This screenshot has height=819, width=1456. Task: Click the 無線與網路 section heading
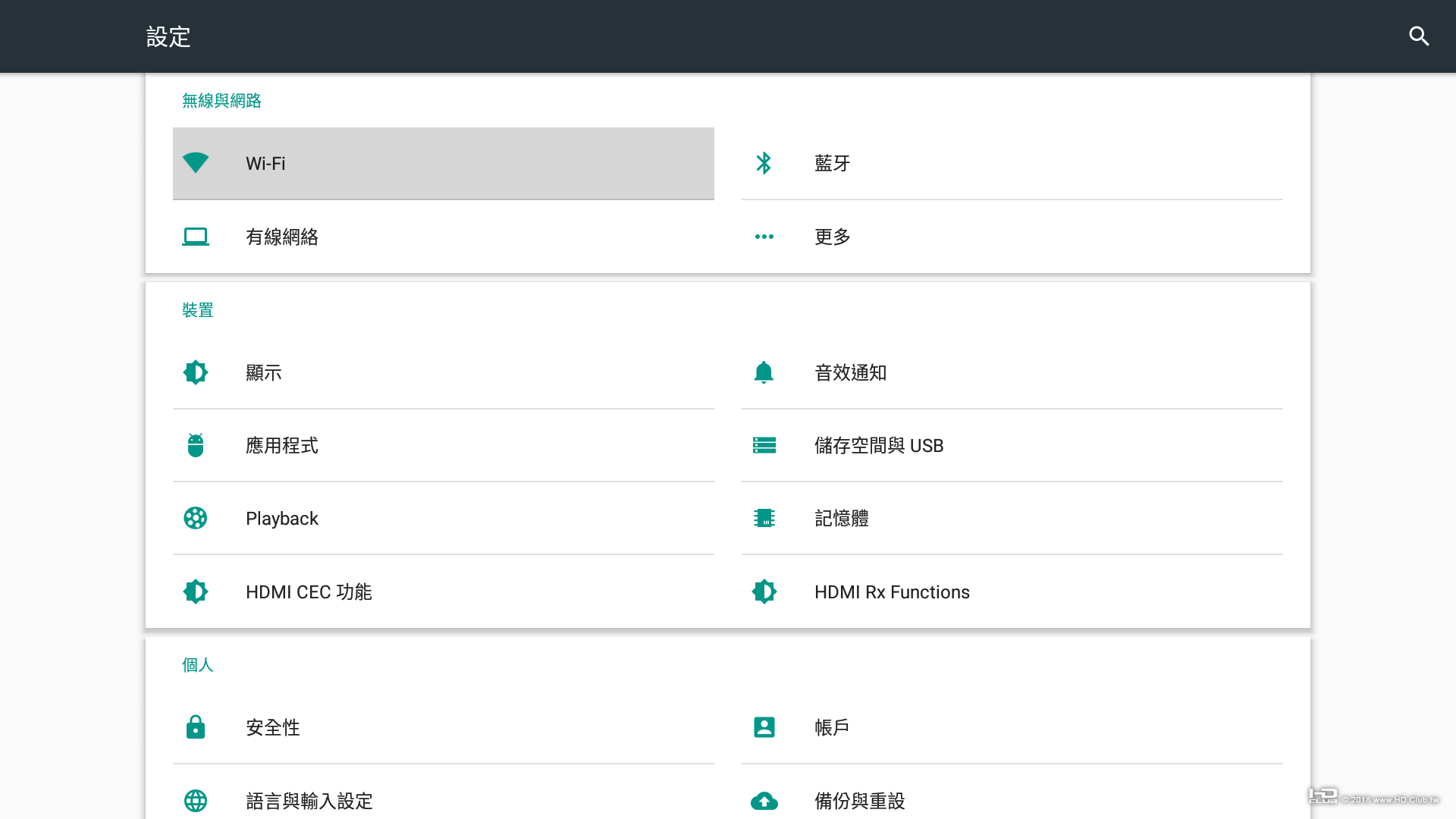click(x=221, y=100)
